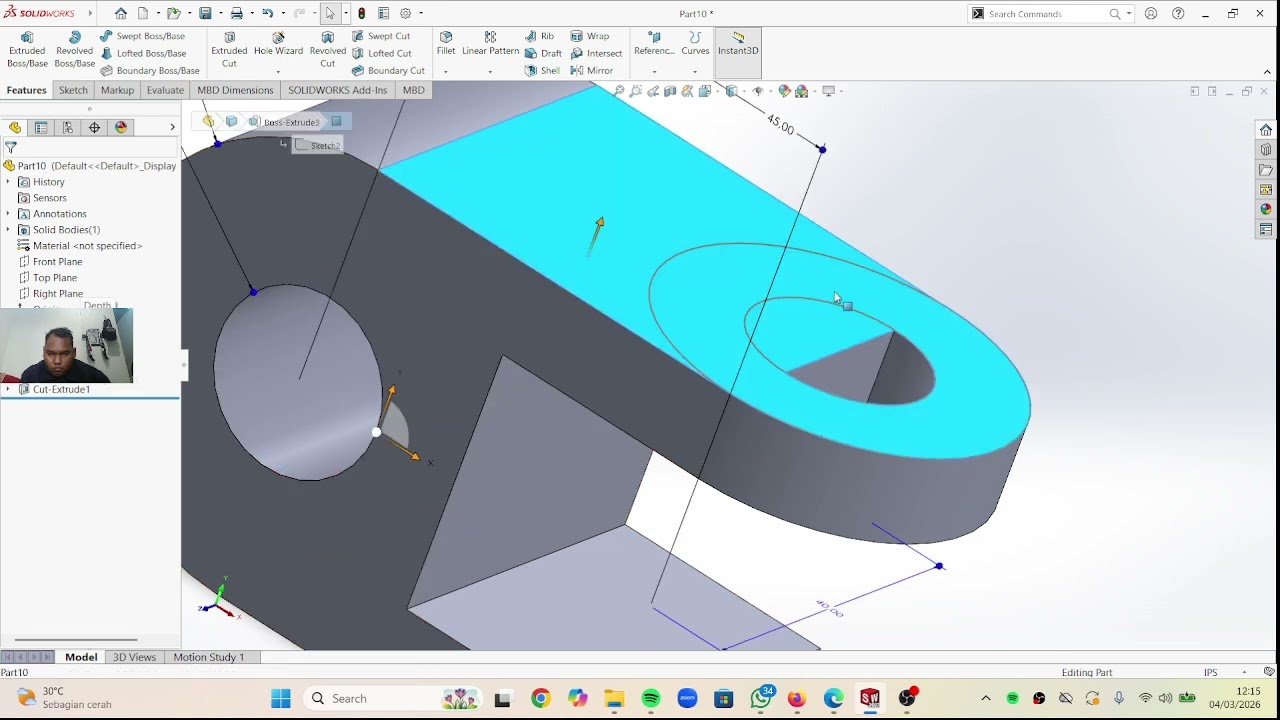The width and height of the screenshot is (1280, 720).
Task: Open the Hole Wizard tool
Action: [x=278, y=44]
